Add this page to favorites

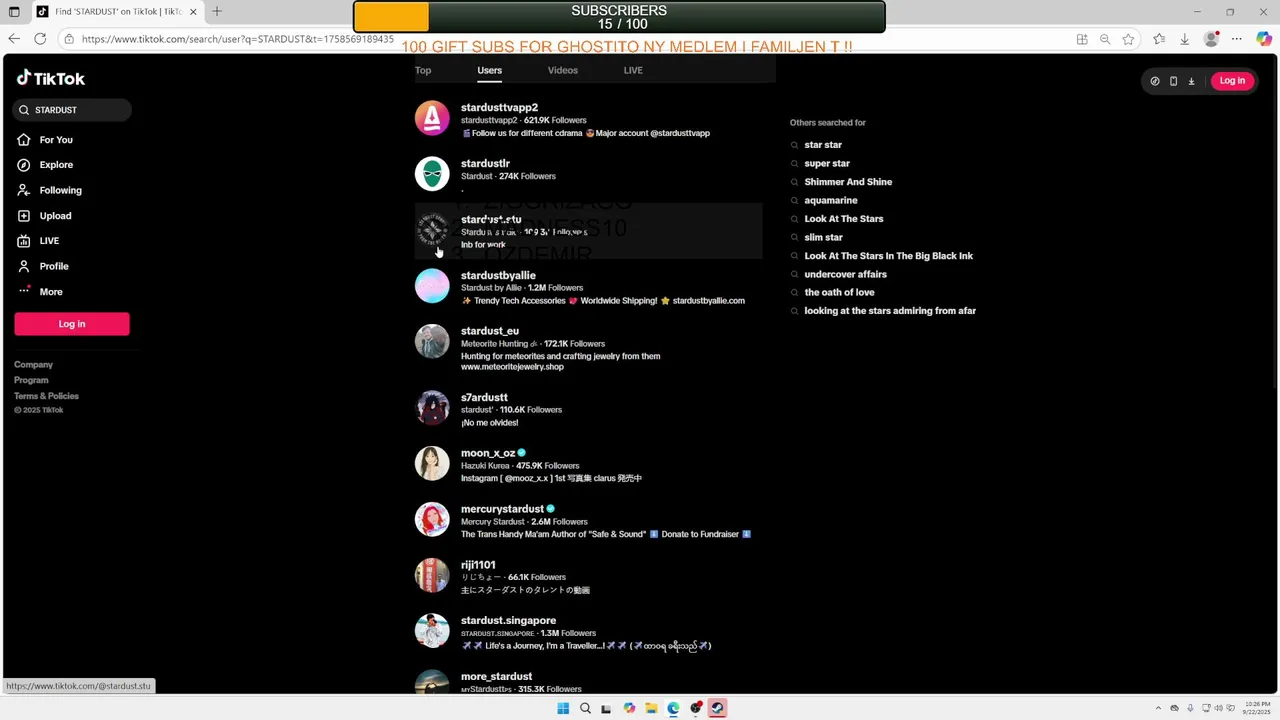[x=1128, y=39]
